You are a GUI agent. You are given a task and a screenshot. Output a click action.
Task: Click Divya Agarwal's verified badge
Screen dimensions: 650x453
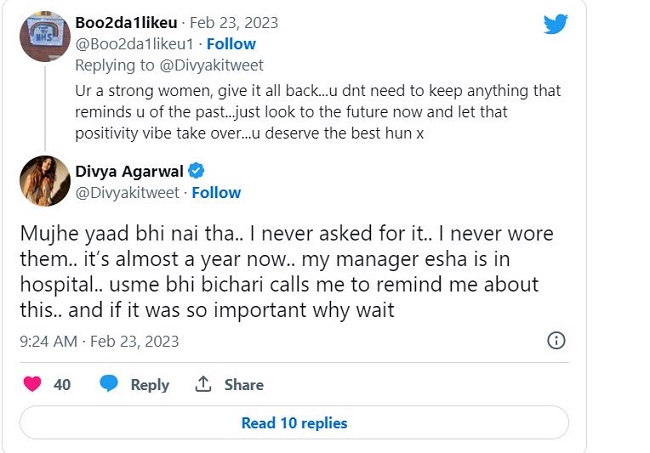(x=197, y=170)
